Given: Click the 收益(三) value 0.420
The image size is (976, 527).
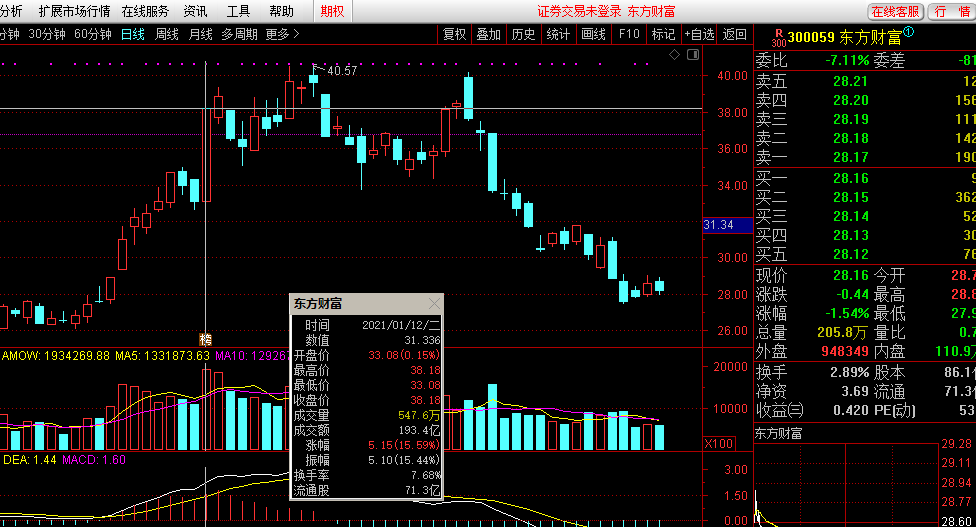Looking at the screenshot, I should pyautogui.click(x=851, y=411).
